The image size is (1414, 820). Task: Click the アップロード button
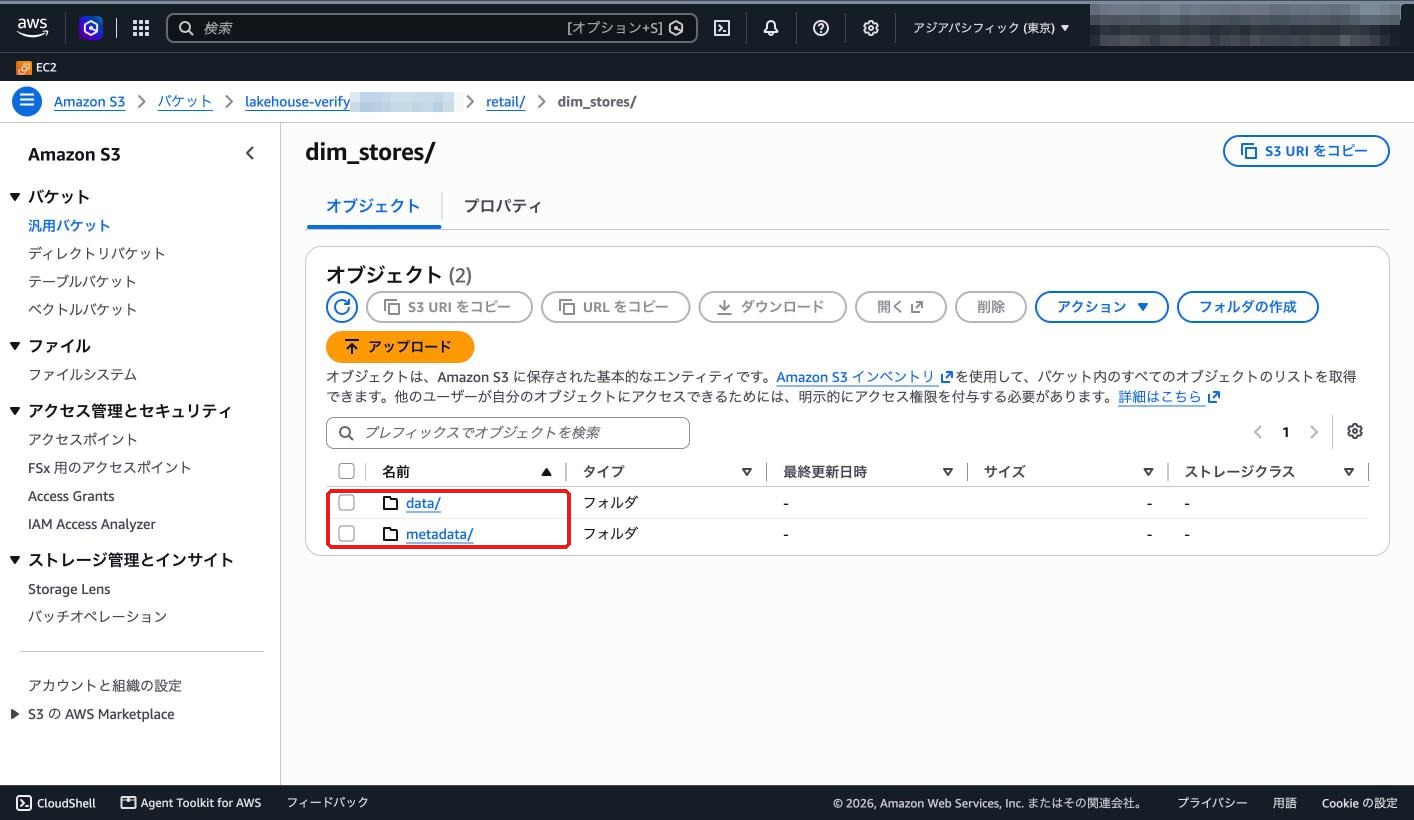tap(400, 347)
